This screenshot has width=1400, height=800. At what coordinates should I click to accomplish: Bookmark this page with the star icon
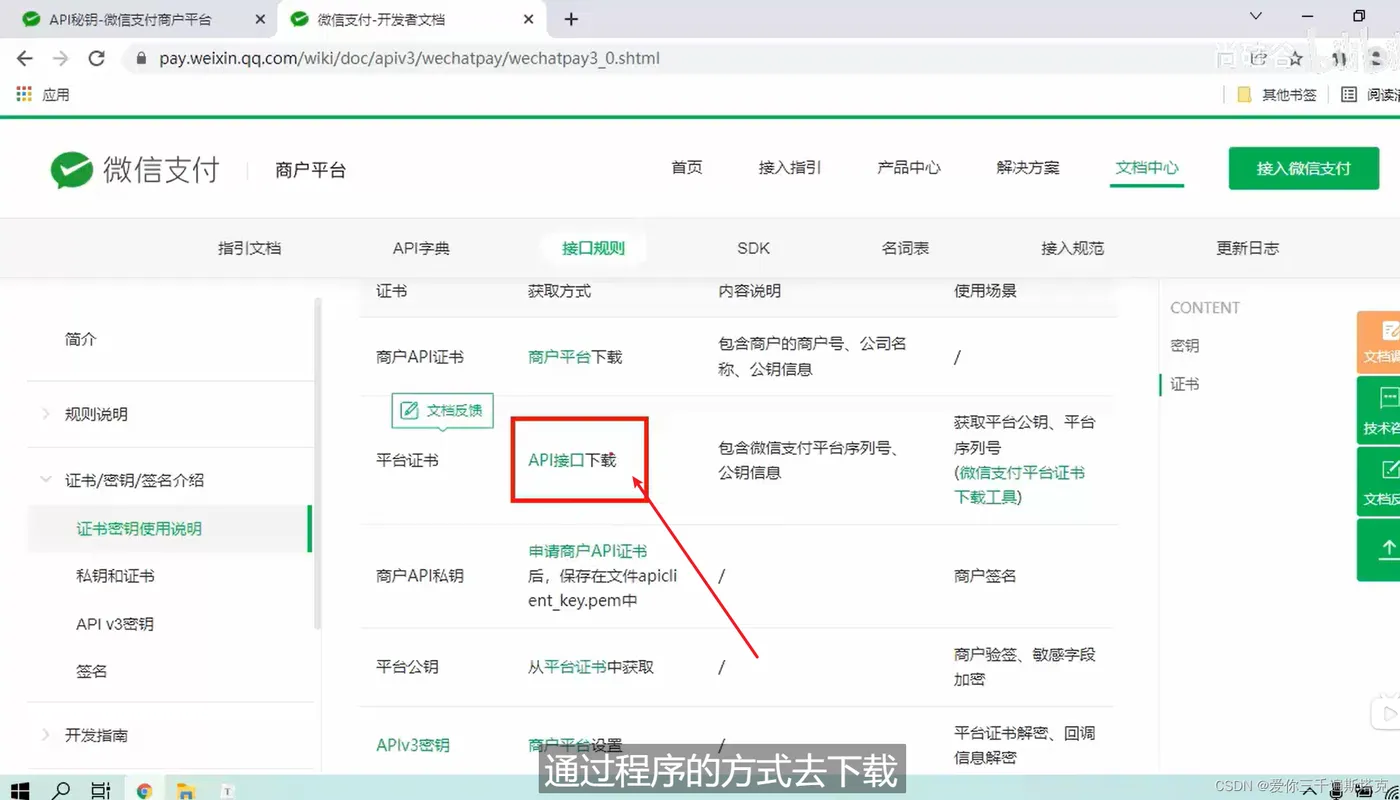pos(1296,58)
